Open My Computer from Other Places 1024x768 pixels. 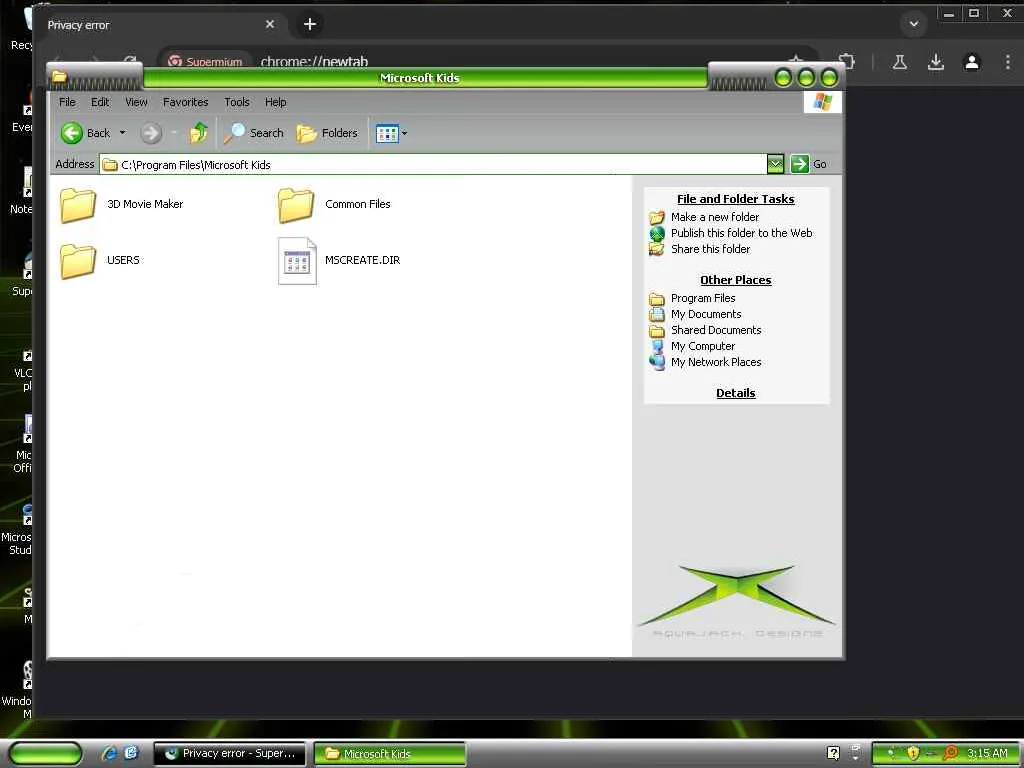[703, 346]
